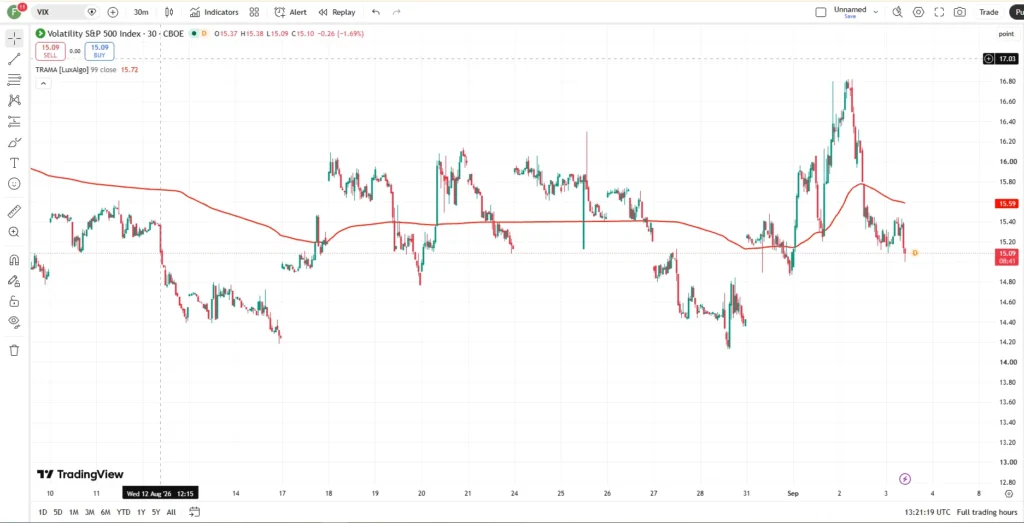Open the Fibonacci and gann tools
The width and height of the screenshot is (1024, 523).
(x=14, y=80)
